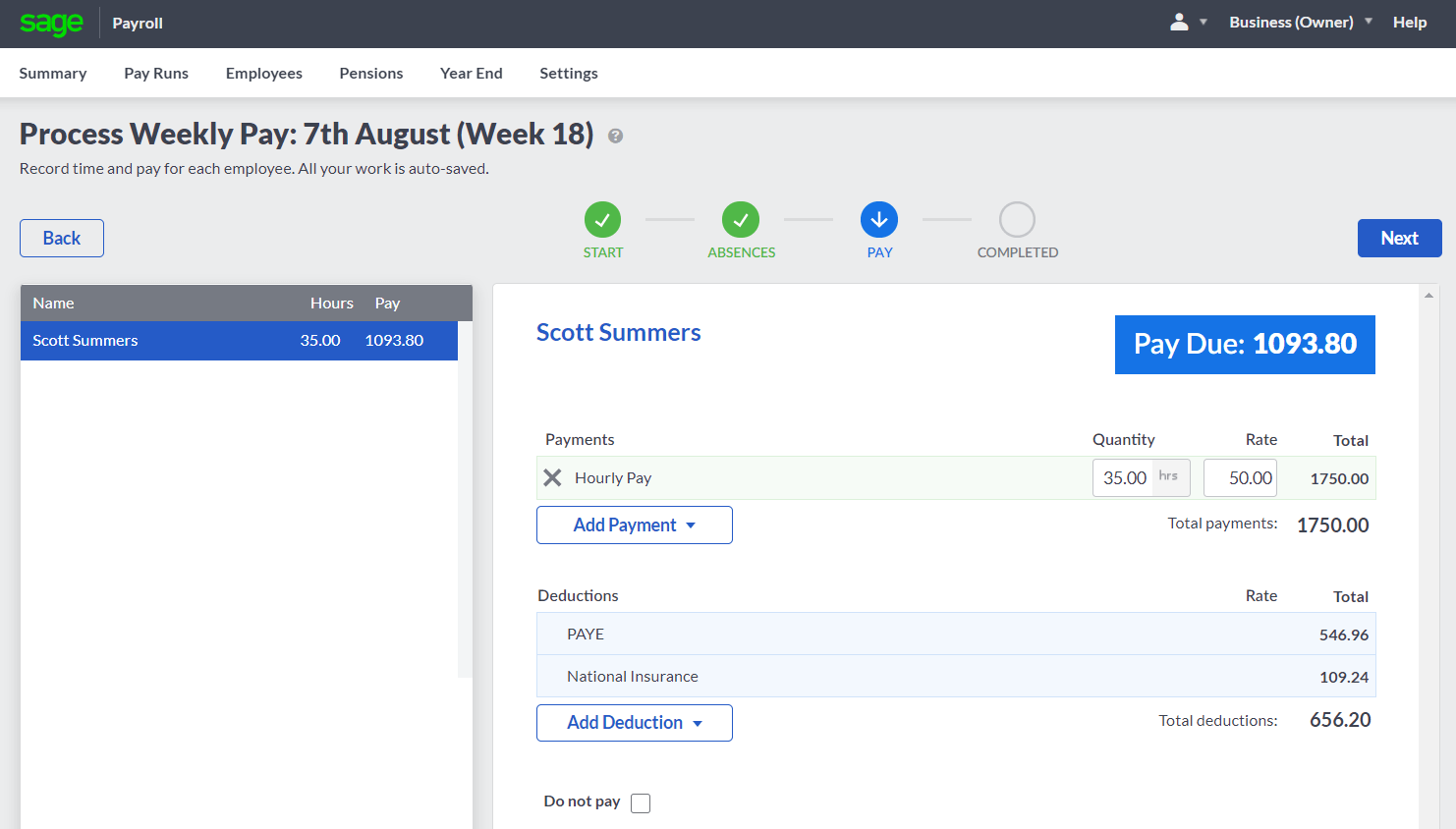Click the COMPLETED step circle
The height and width of the screenshot is (829, 1456).
pyautogui.click(x=1017, y=221)
